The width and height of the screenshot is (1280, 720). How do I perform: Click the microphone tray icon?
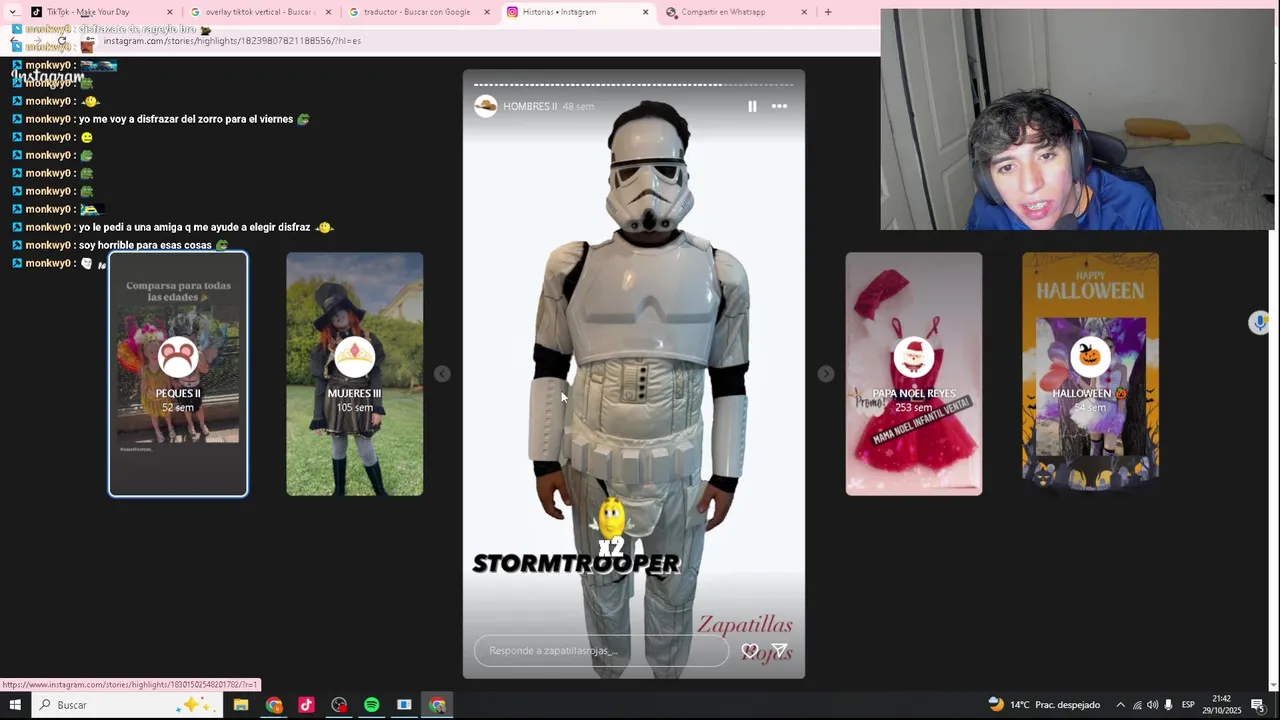(x=1168, y=705)
